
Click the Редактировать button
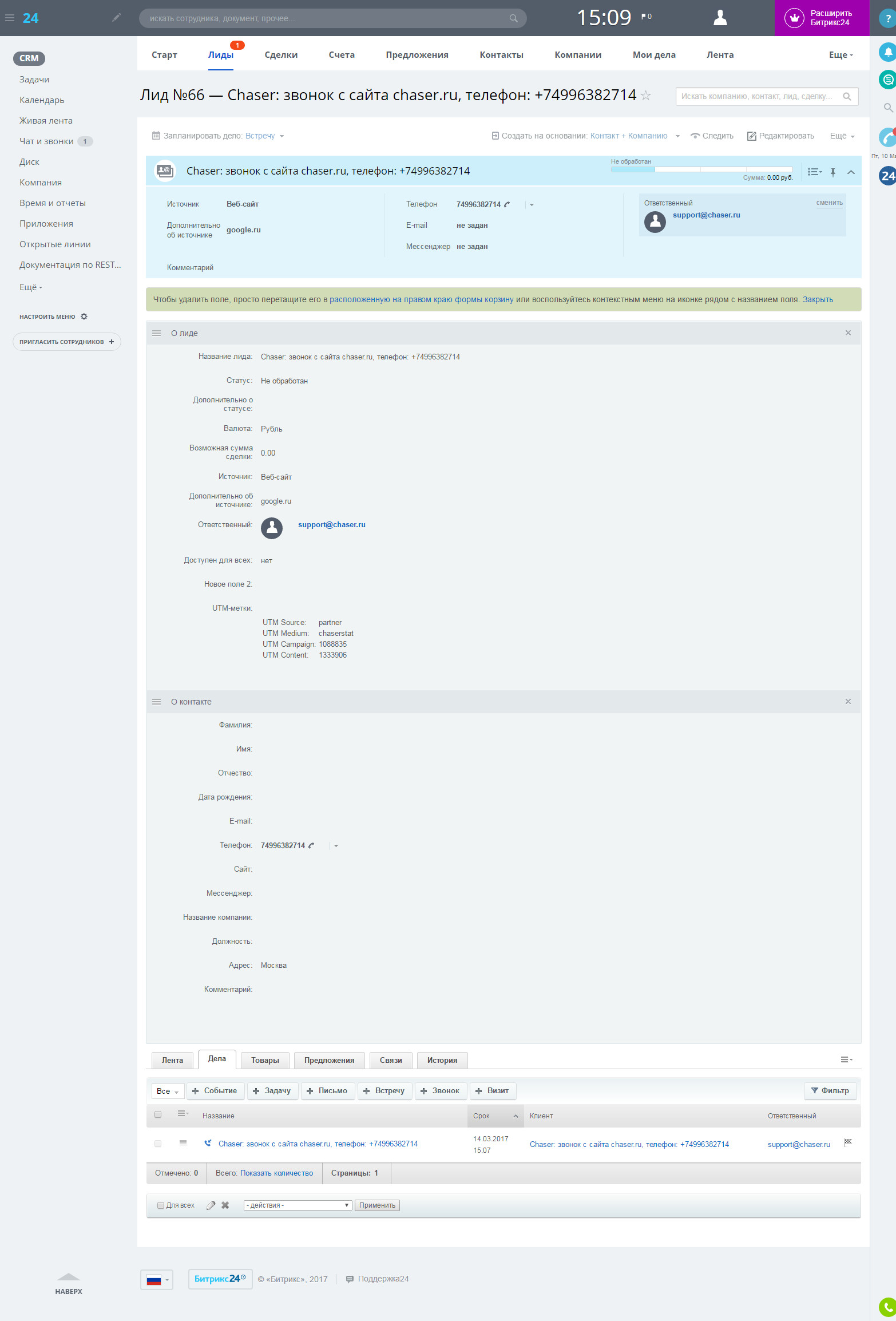(x=780, y=136)
